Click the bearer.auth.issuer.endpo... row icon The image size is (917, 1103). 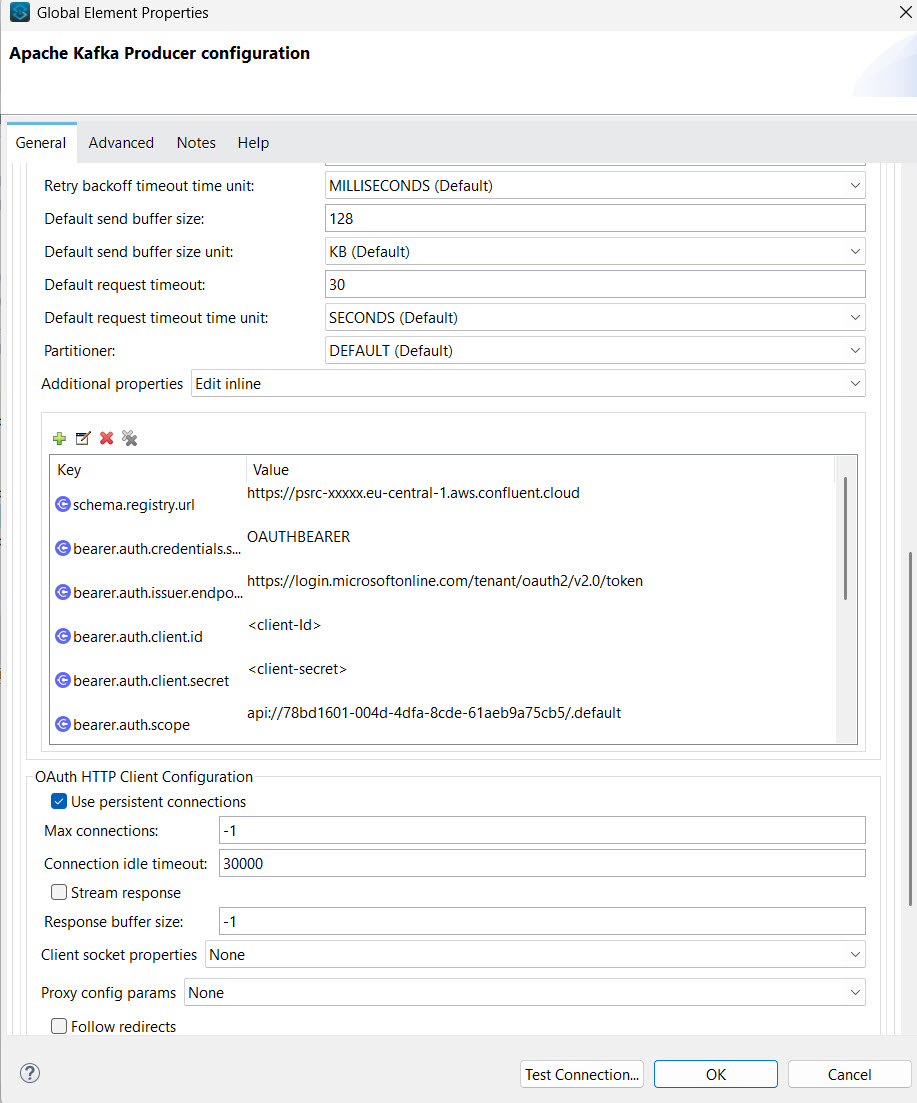(63, 592)
